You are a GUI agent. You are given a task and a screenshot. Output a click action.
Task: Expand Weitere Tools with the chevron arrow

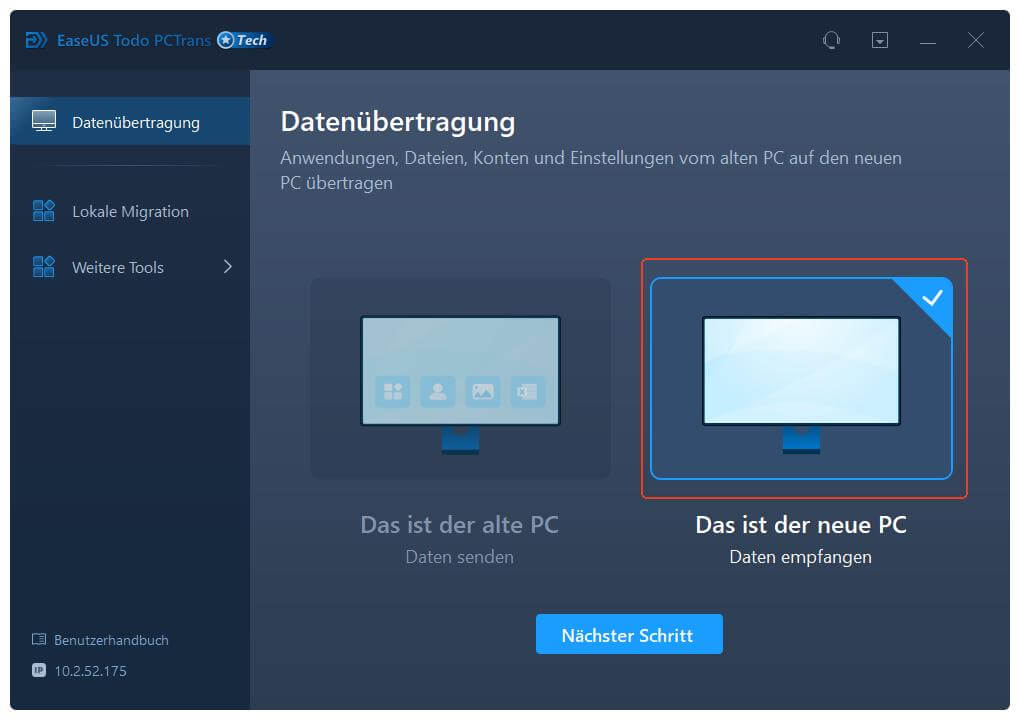227,267
